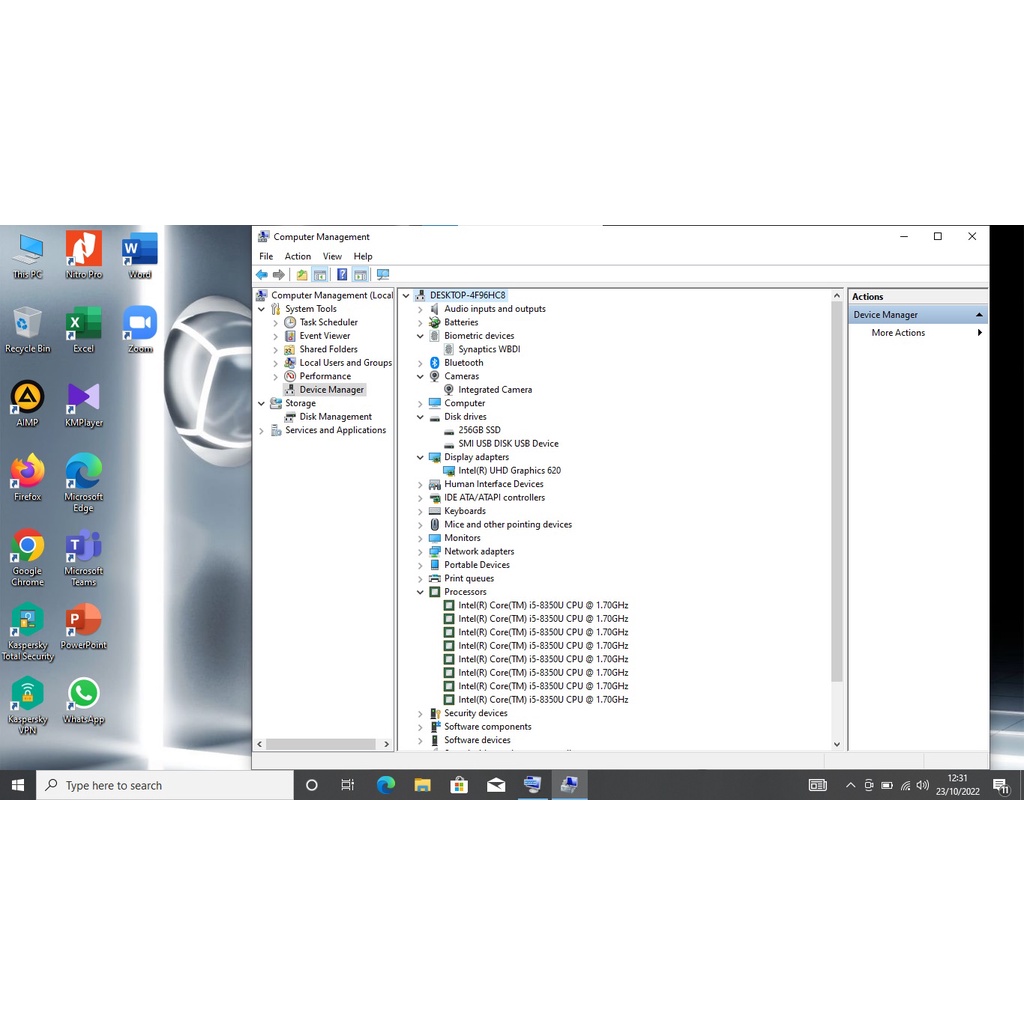Open News and interests taskbar widget
1024x1024 pixels.
point(818,786)
